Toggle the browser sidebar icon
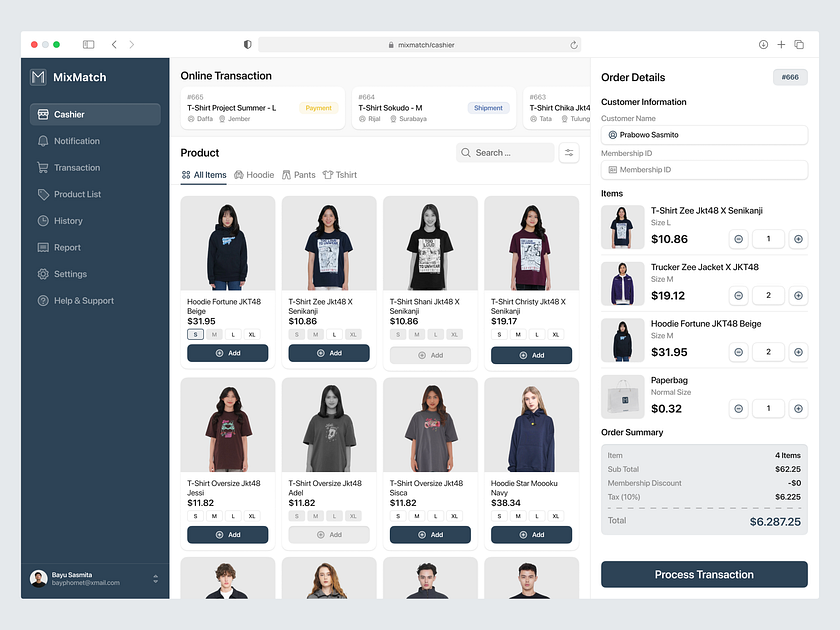Viewport: 840px width, 630px height. [88, 44]
